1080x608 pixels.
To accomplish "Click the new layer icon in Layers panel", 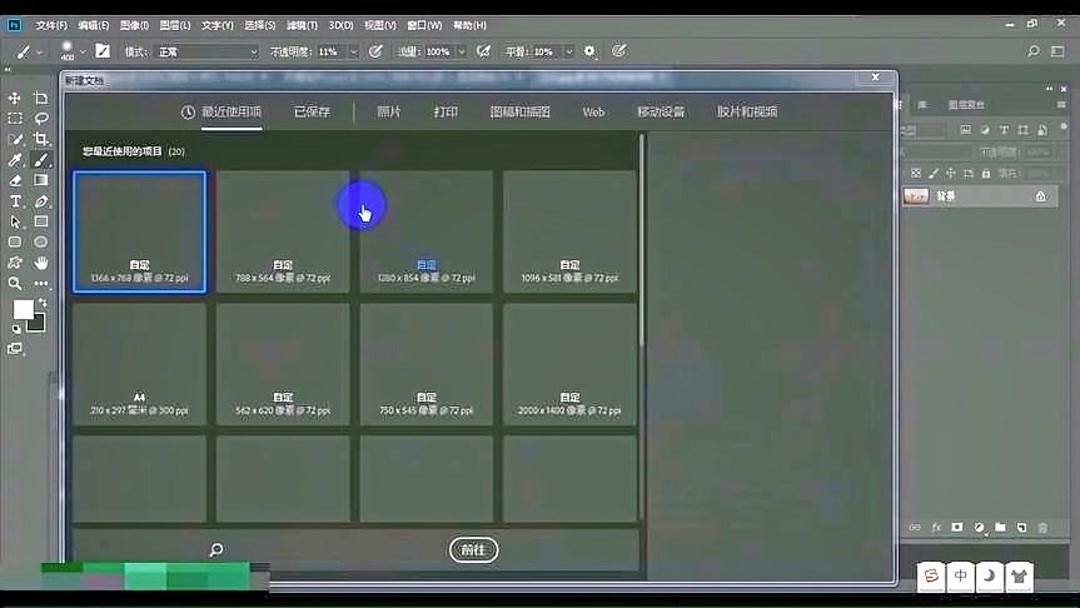I will [x=1022, y=527].
